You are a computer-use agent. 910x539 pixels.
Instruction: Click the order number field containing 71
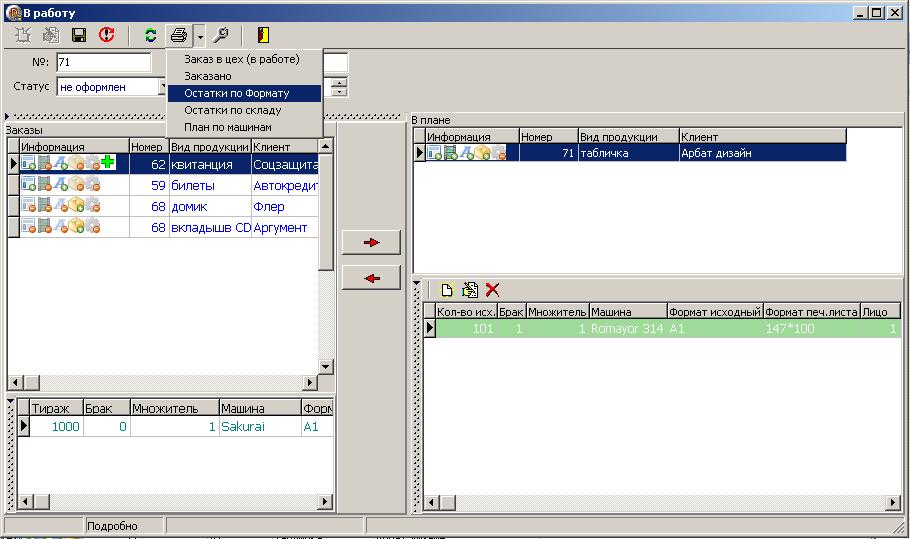pos(103,62)
